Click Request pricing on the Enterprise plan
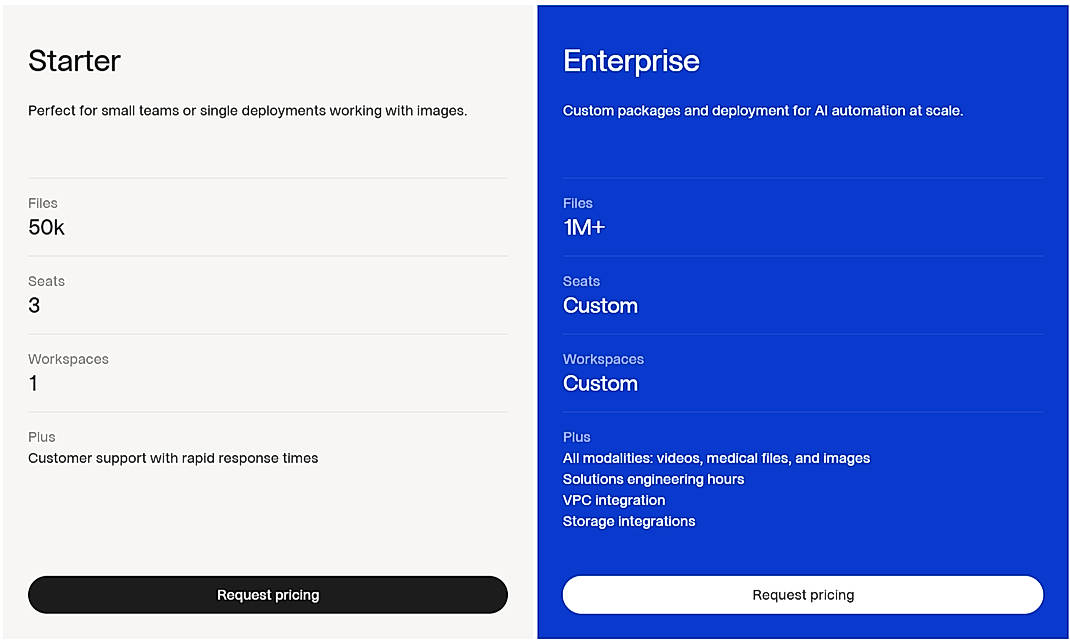This screenshot has width=1070, height=640. coord(803,594)
